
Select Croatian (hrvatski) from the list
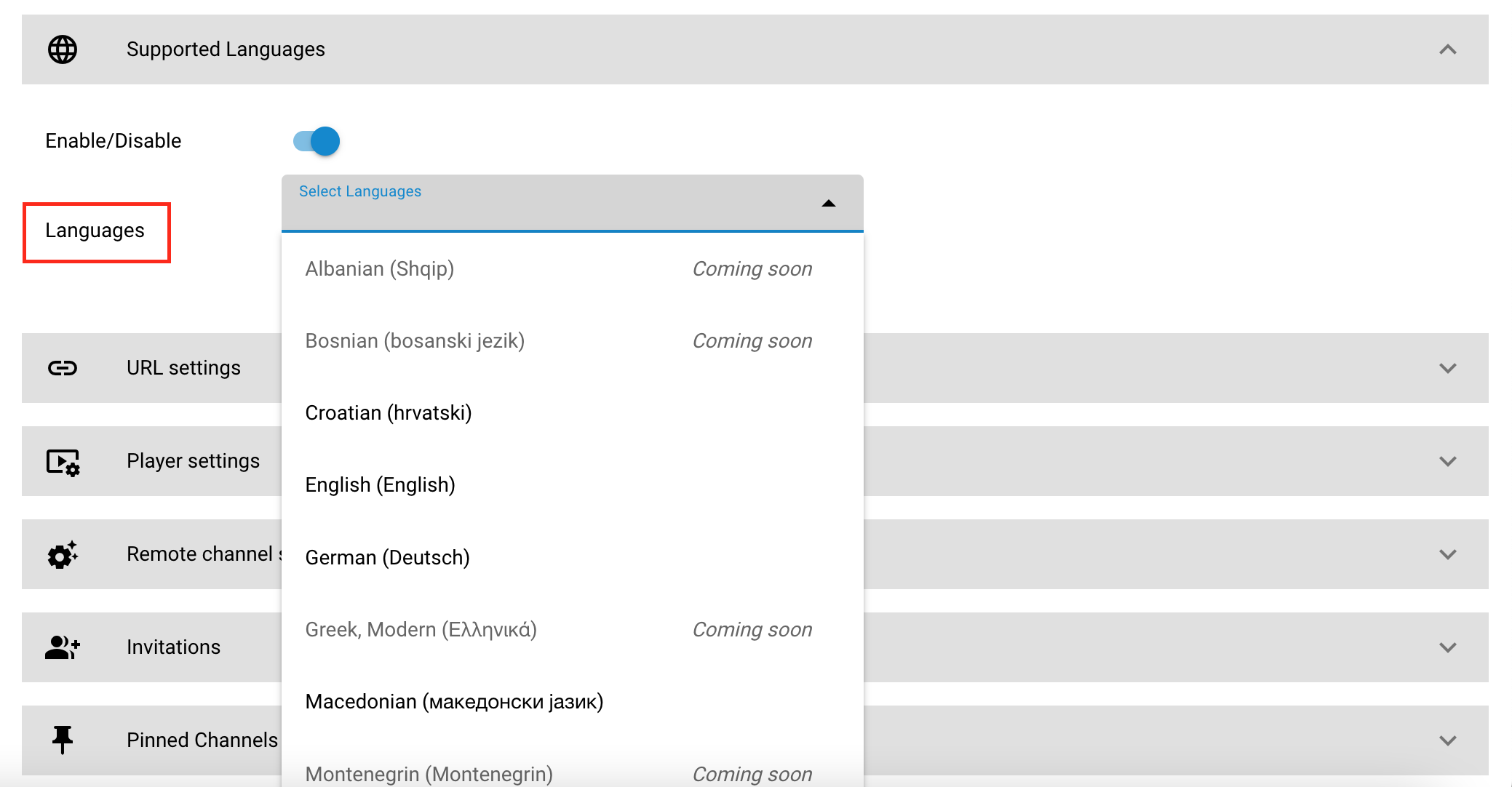[x=389, y=413]
